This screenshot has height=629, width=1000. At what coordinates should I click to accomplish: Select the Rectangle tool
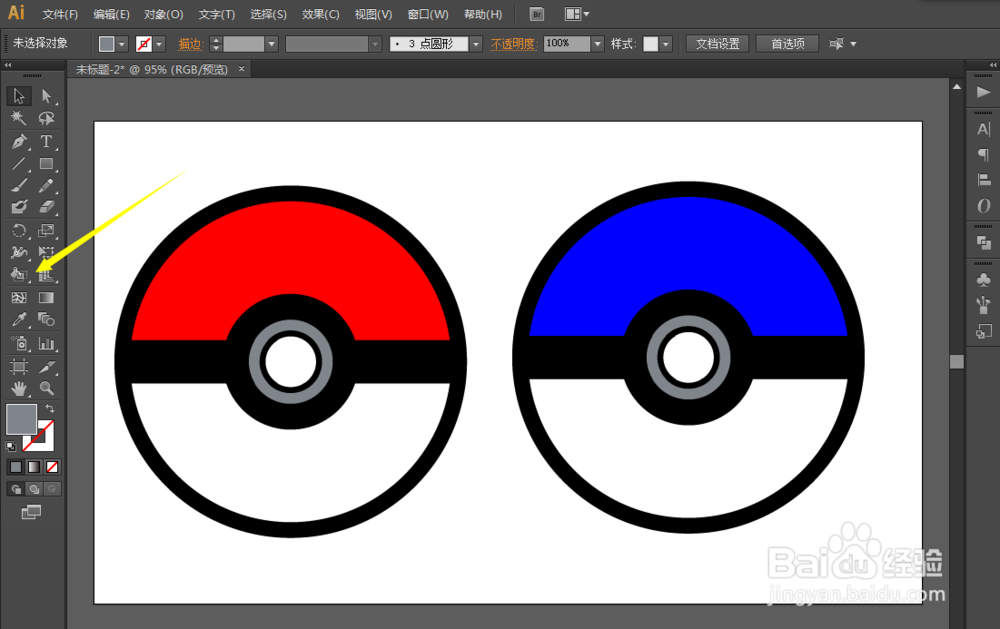[46, 163]
